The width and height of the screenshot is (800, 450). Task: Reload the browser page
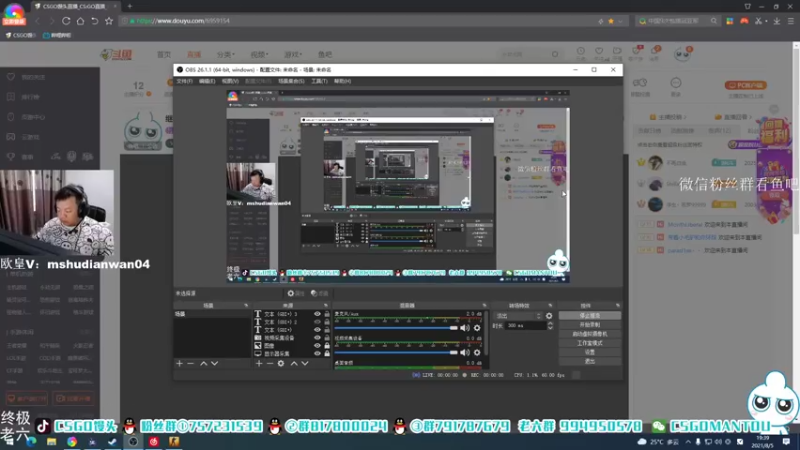point(66,21)
